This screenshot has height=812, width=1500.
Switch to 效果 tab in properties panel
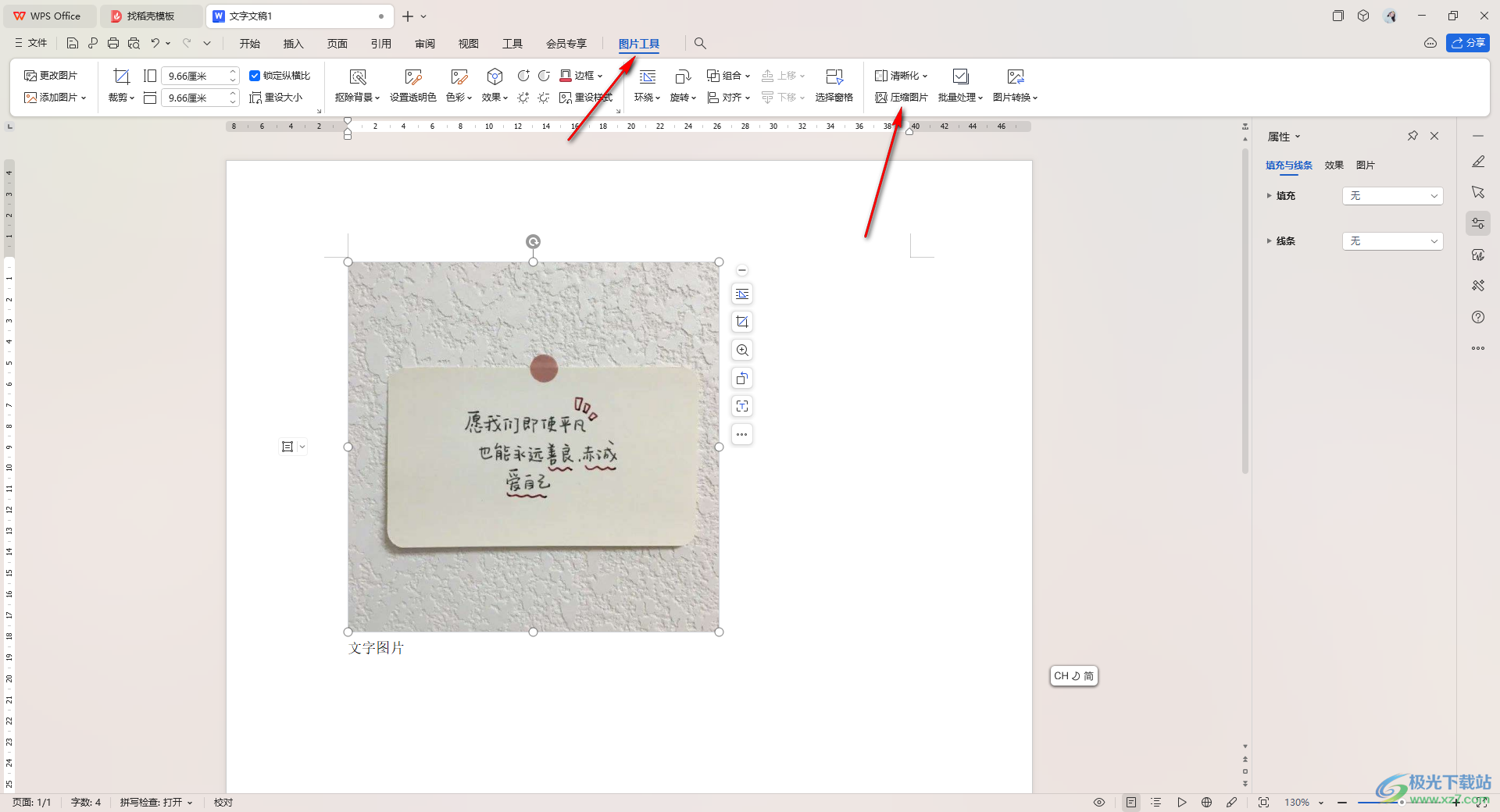click(x=1334, y=165)
